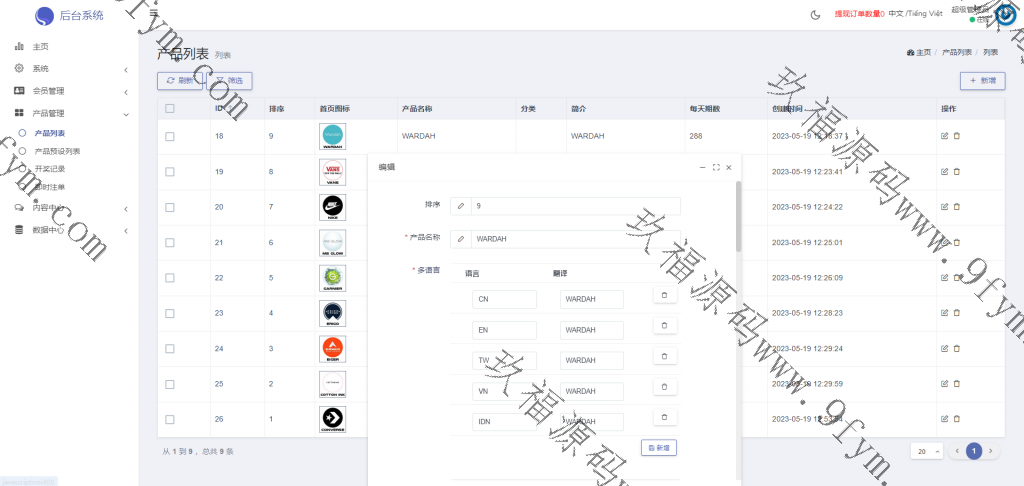Click edit icon for product ID 18
This screenshot has height=486, width=1024.
(x=944, y=136)
